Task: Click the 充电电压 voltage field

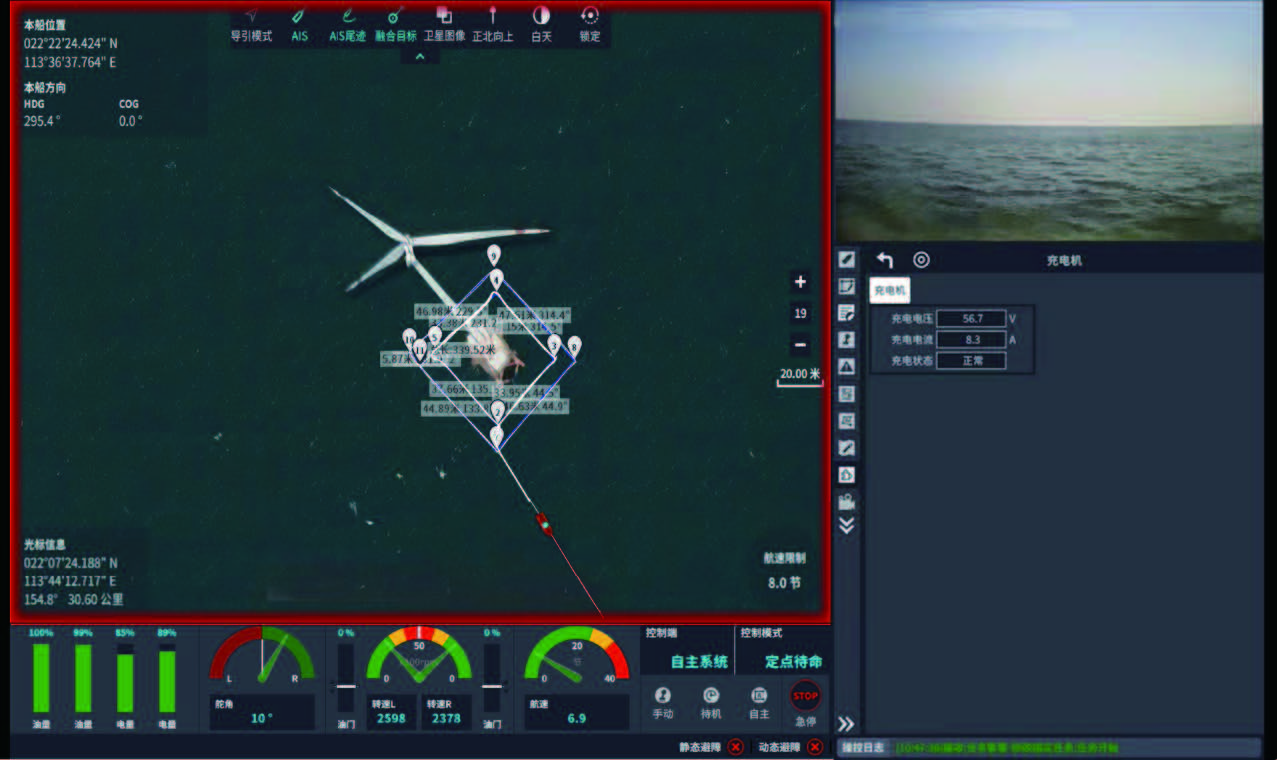Action: [x=971, y=319]
